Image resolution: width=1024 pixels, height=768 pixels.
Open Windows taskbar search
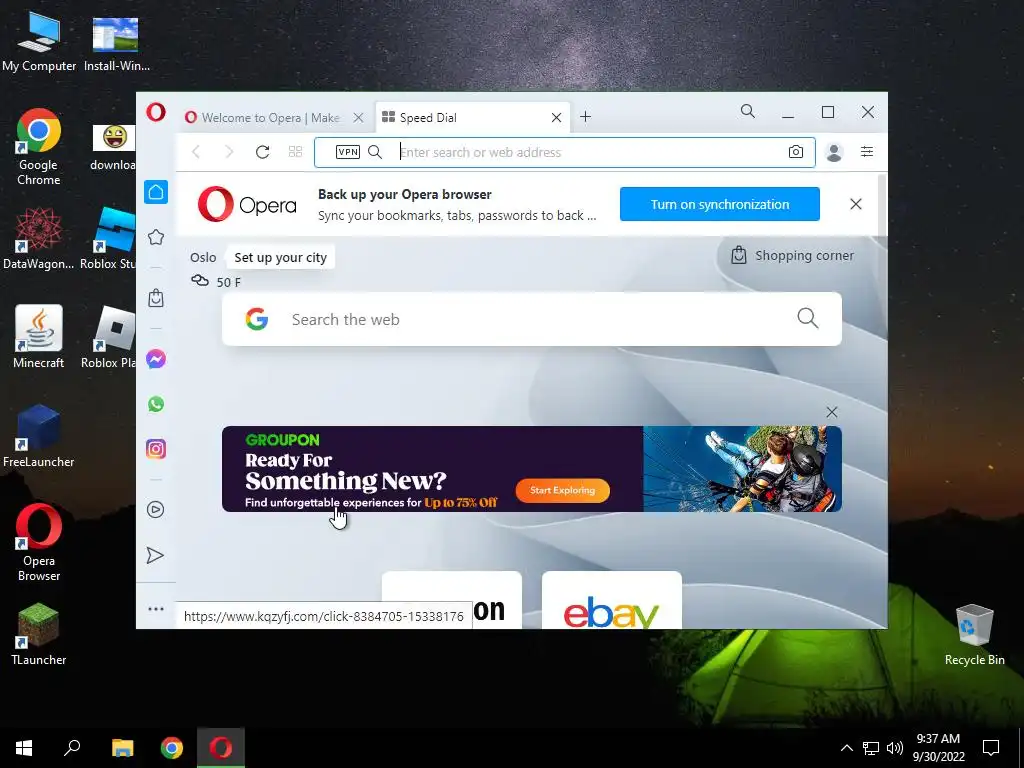[x=72, y=748]
